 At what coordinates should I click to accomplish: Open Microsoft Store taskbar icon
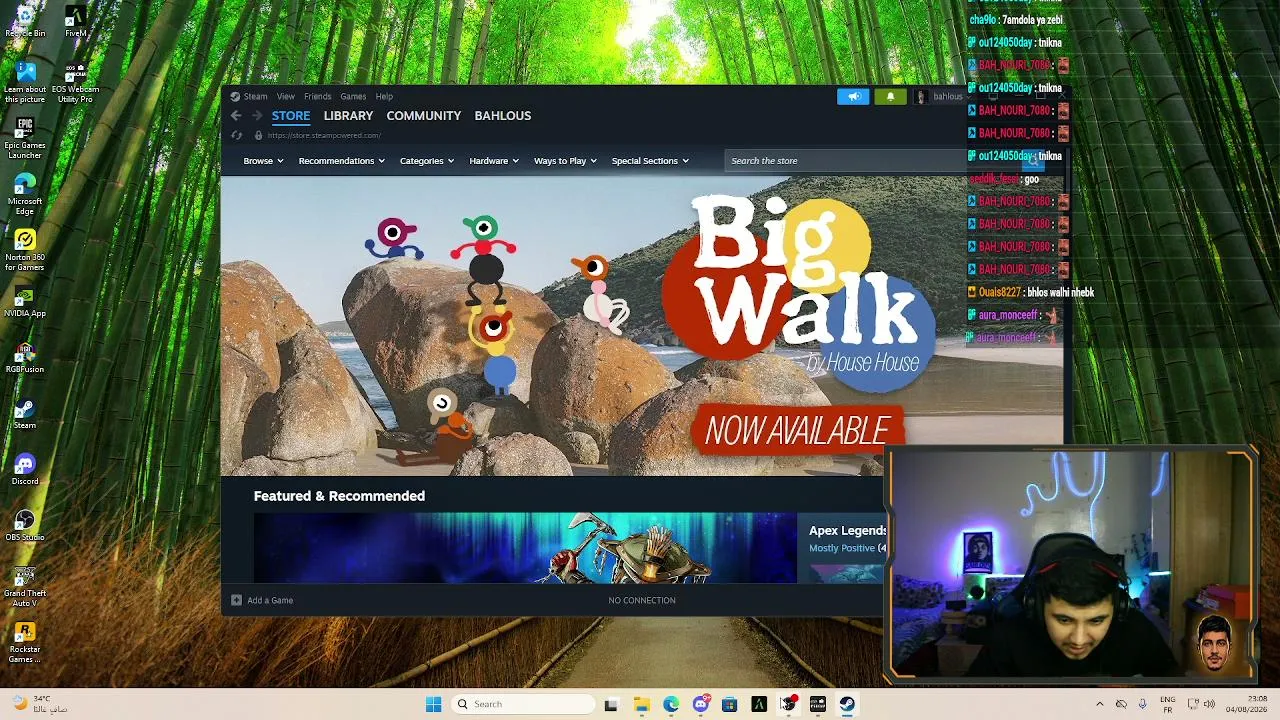click(x=729, y=704)
